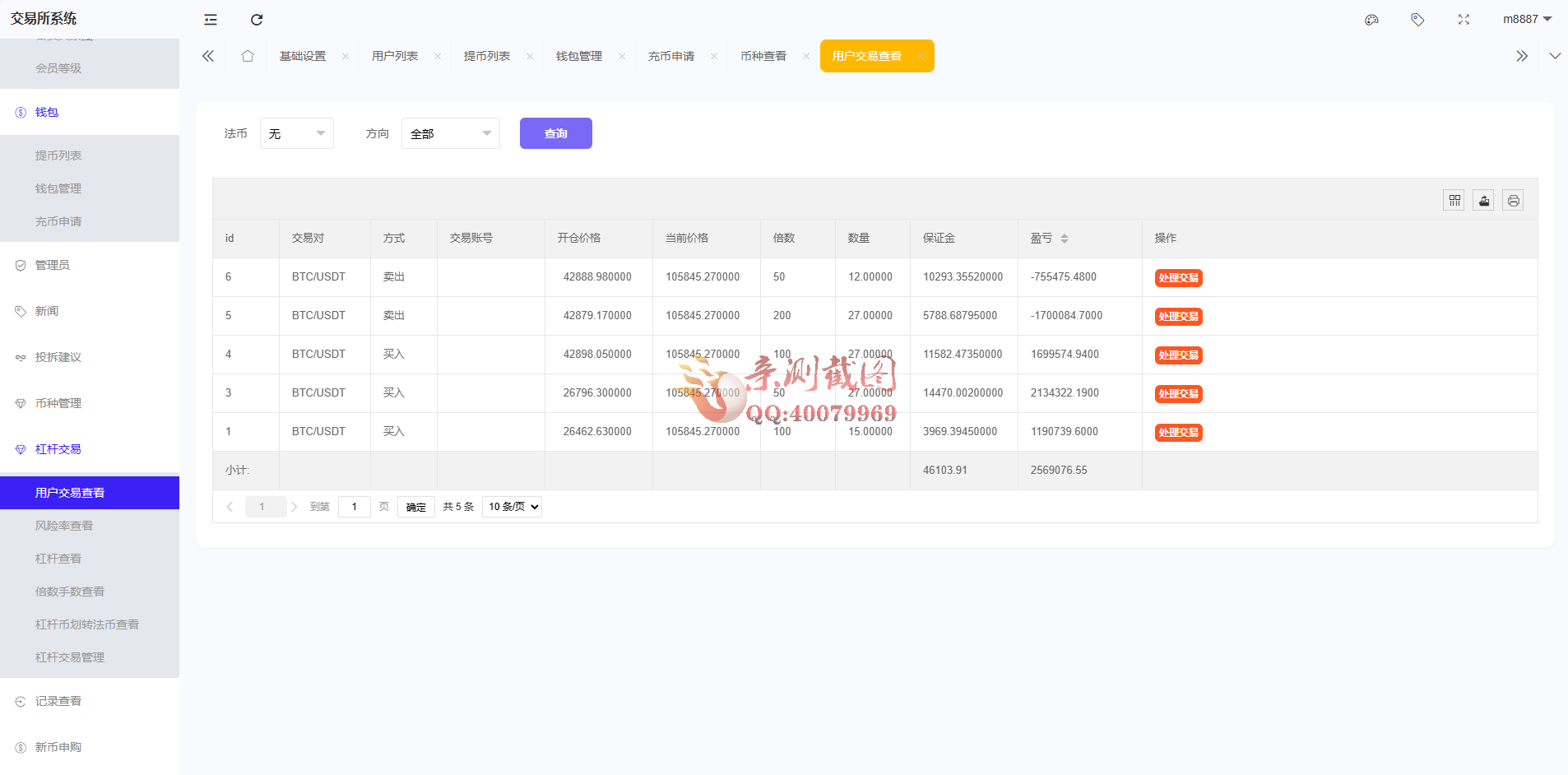Click the 查询 search button
Screen dimensions: 1568x775
pos(555,133)
